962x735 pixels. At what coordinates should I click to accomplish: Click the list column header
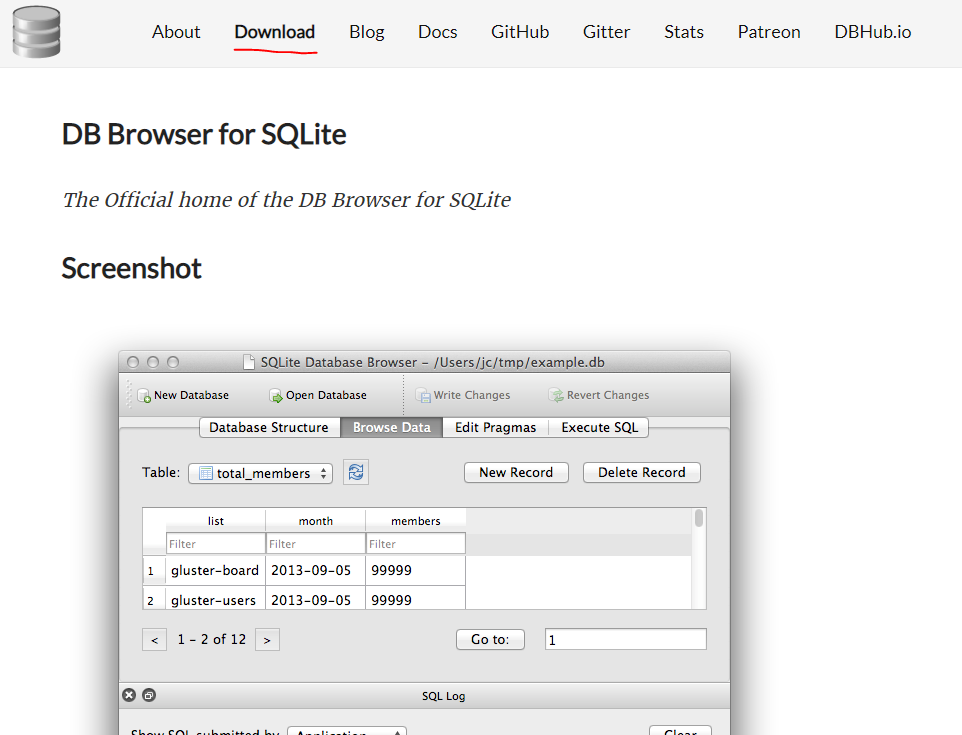coord(215,521)
